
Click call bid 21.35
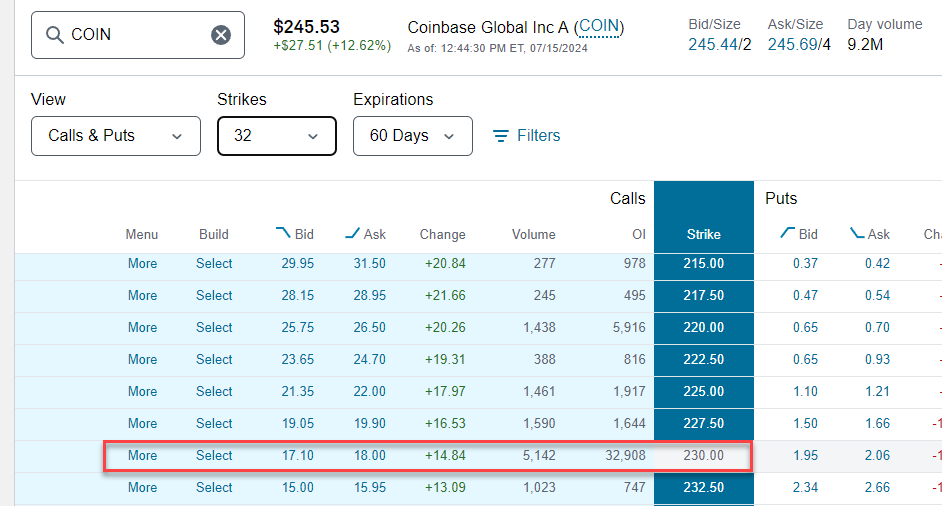click(x=297, y=391)
